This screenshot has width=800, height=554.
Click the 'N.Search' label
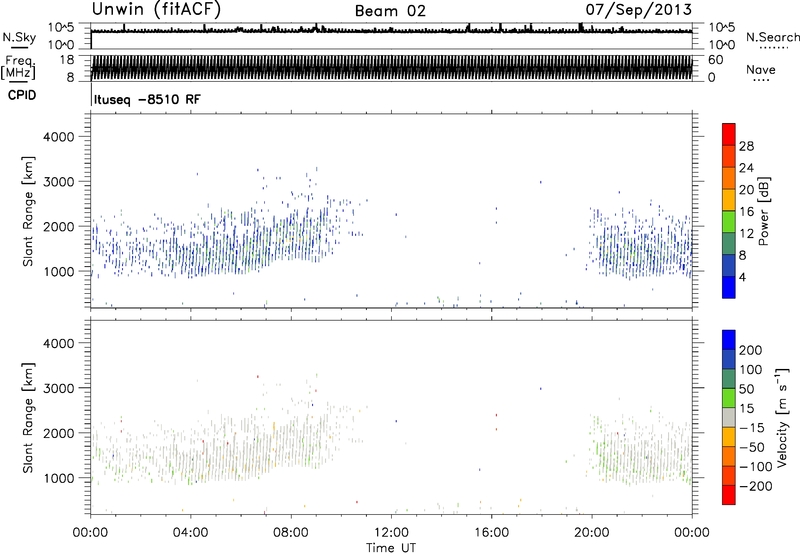tap(772, 37)
